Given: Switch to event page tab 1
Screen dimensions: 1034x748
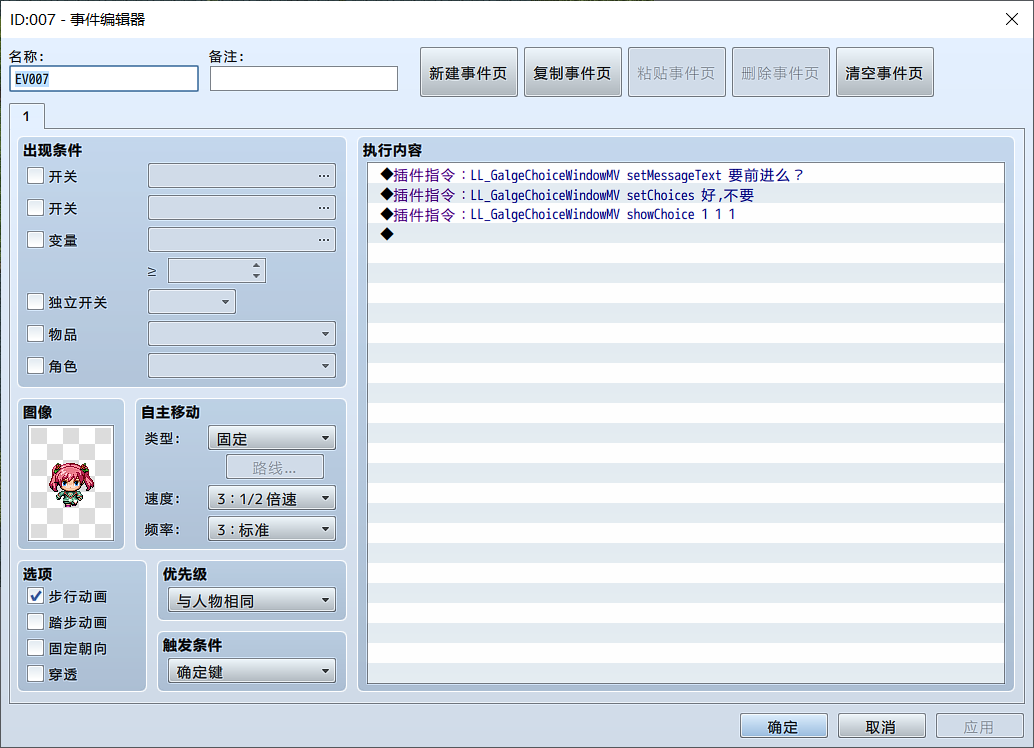Looking at the screenshot, I should [x=26, y=116].
